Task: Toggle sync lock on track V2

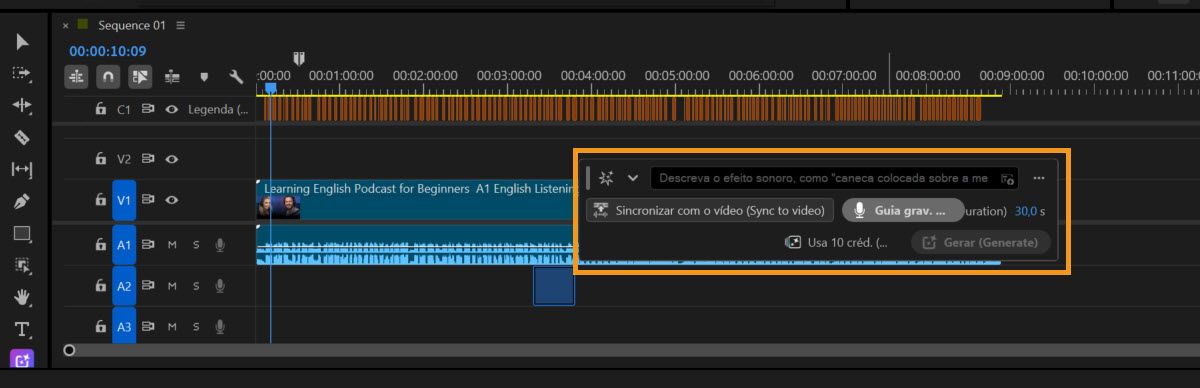Action: (148, 158)
